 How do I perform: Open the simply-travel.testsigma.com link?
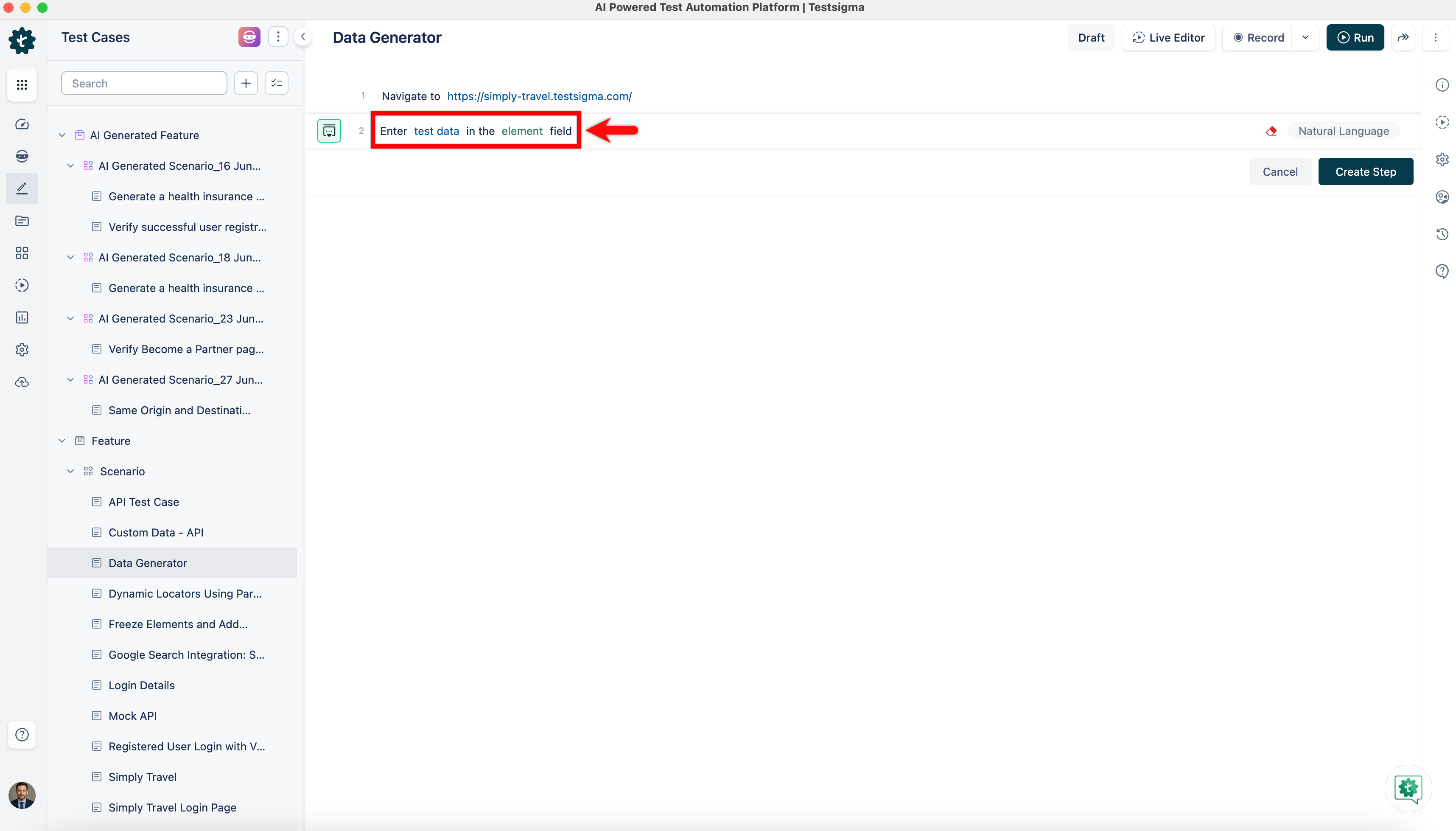pyautogui.click(x=539, y=96)
